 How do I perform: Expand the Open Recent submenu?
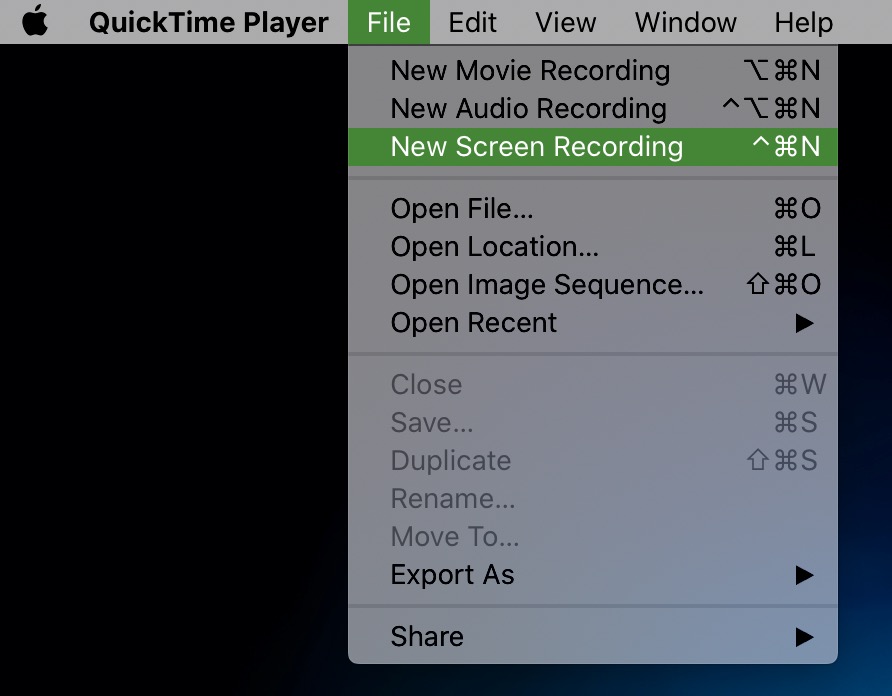tap(593, 323)
